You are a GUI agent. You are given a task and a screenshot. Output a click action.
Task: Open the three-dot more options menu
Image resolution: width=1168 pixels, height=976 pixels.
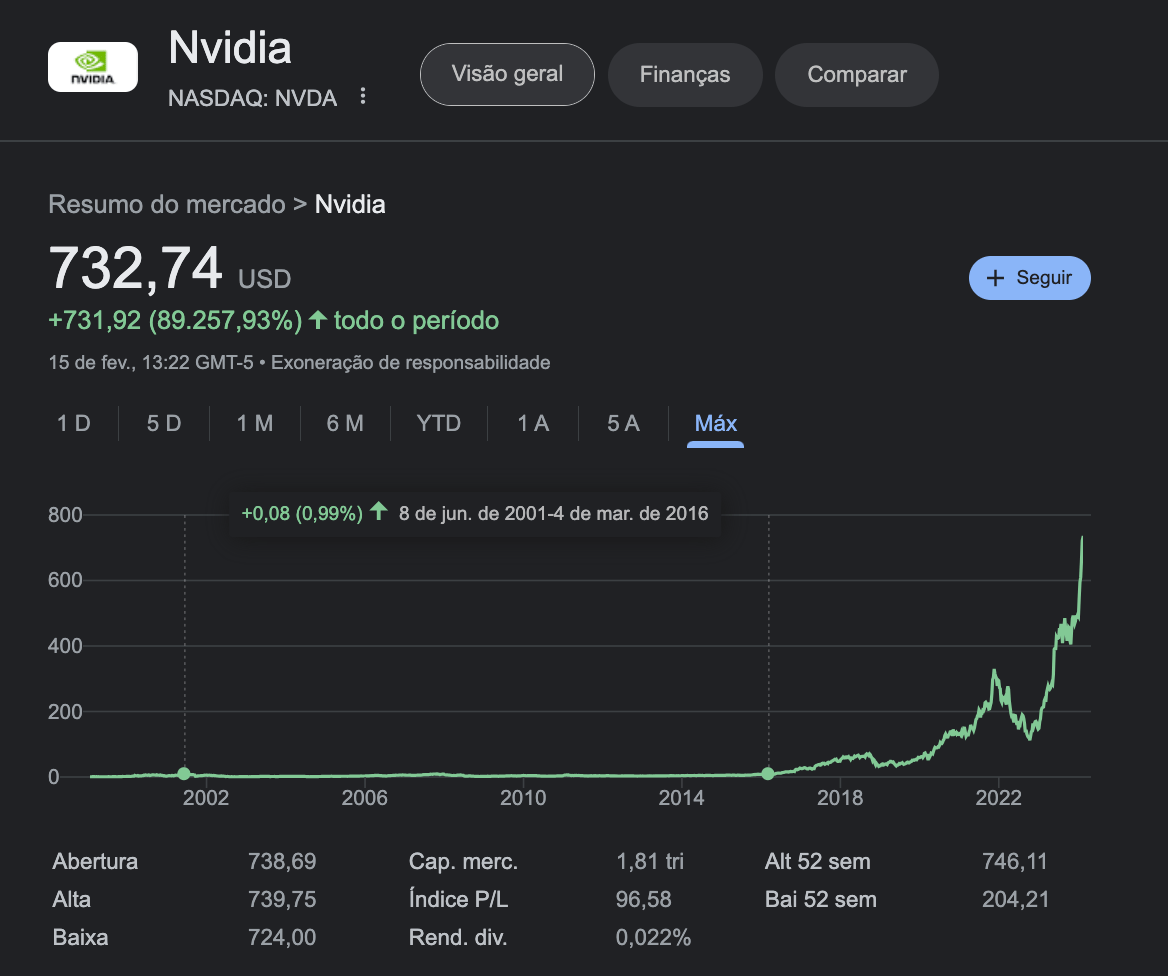click(363, 96)
